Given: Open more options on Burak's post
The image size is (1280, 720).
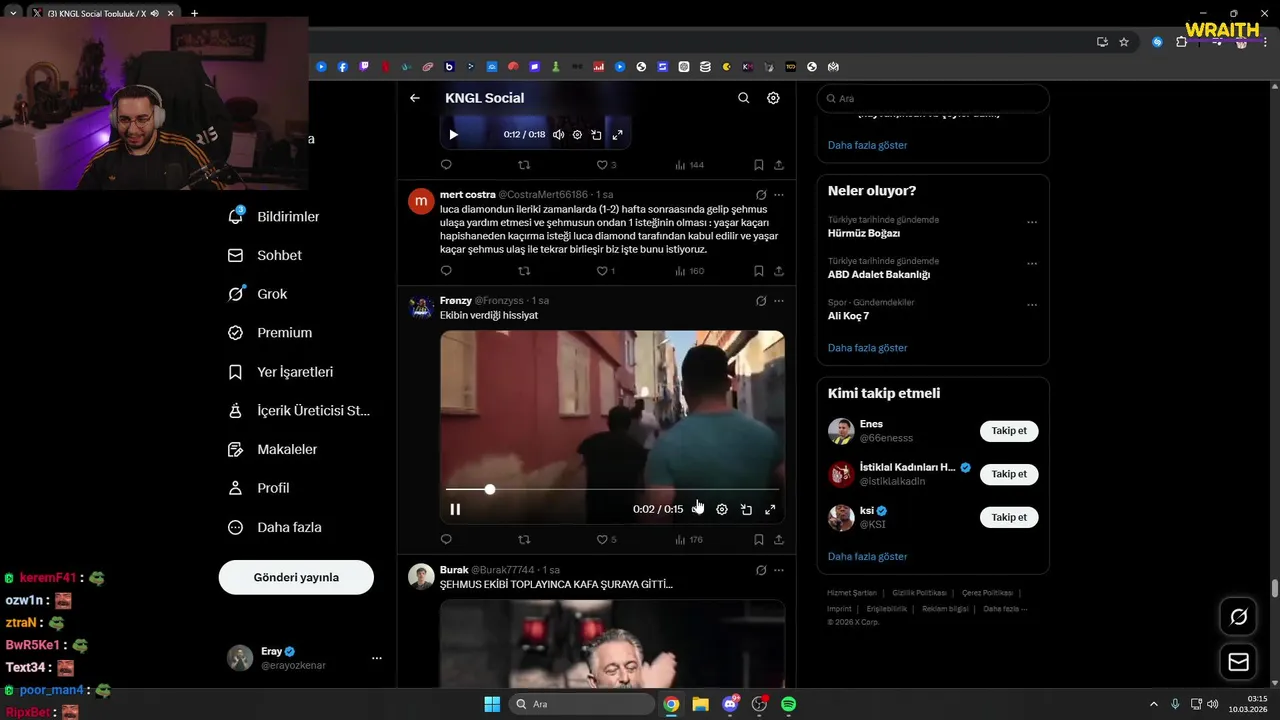Looking at the screenshot, I should click(x=779, y=570).
